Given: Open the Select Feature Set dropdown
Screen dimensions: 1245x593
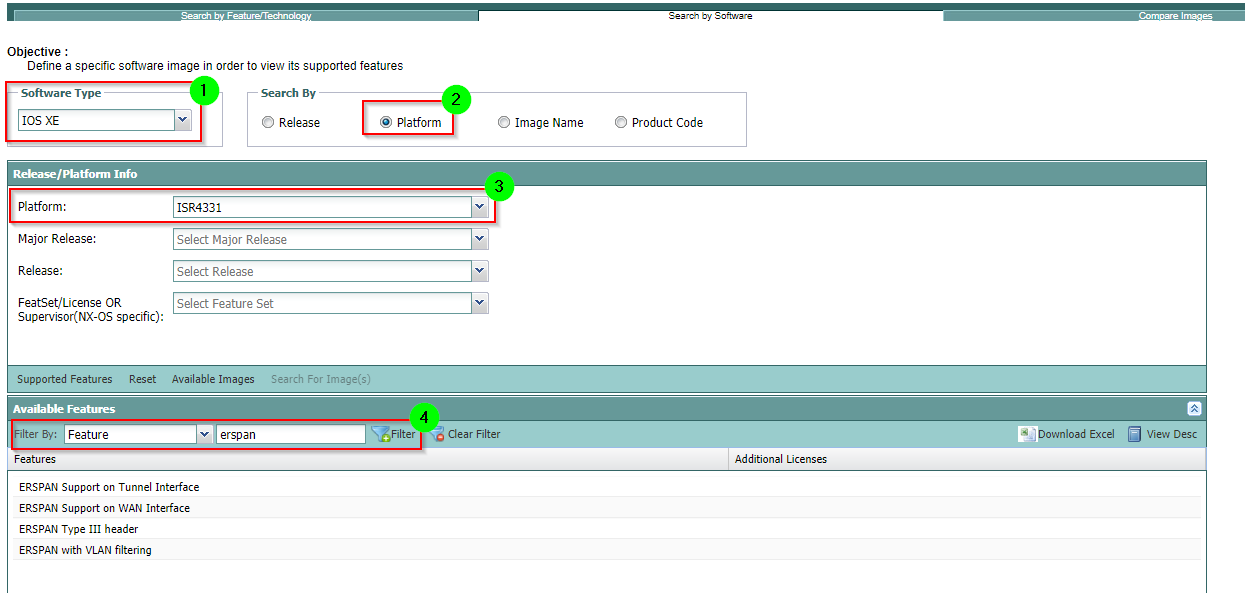Looking at the screenshot, I should [479, 302].
